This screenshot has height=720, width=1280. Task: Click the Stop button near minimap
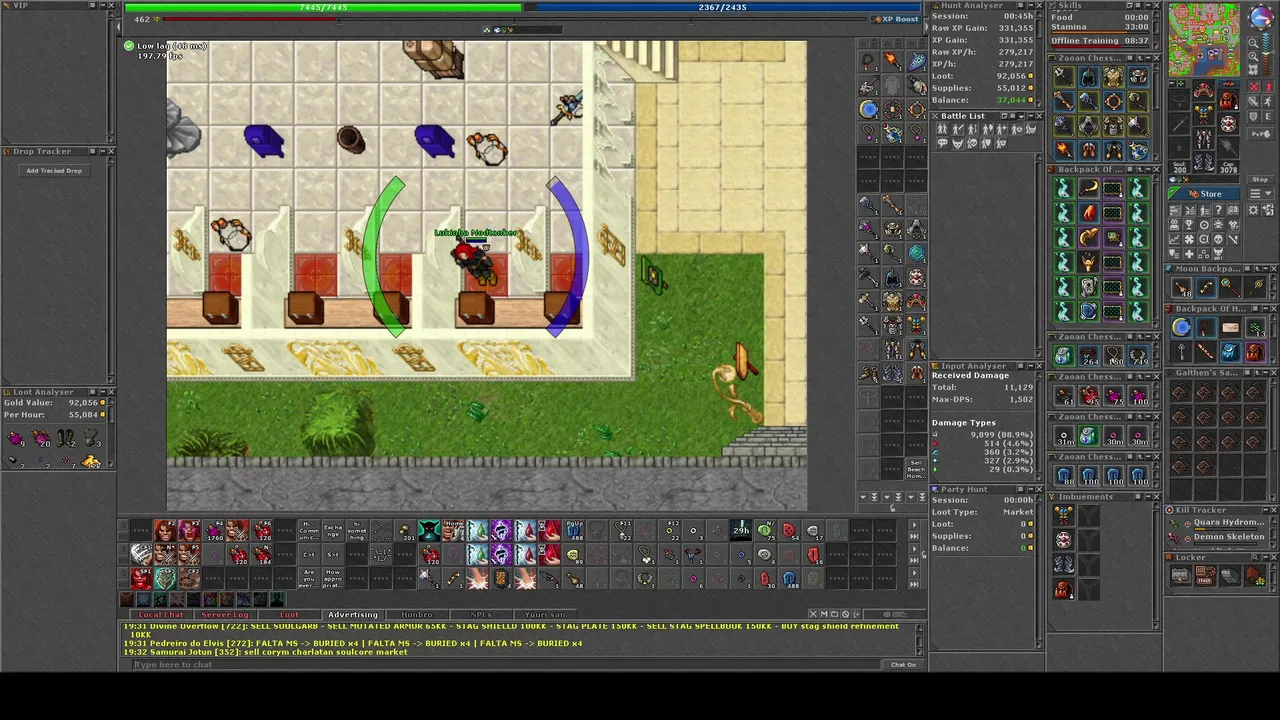pyautogui.click(x=1260, y=180)
